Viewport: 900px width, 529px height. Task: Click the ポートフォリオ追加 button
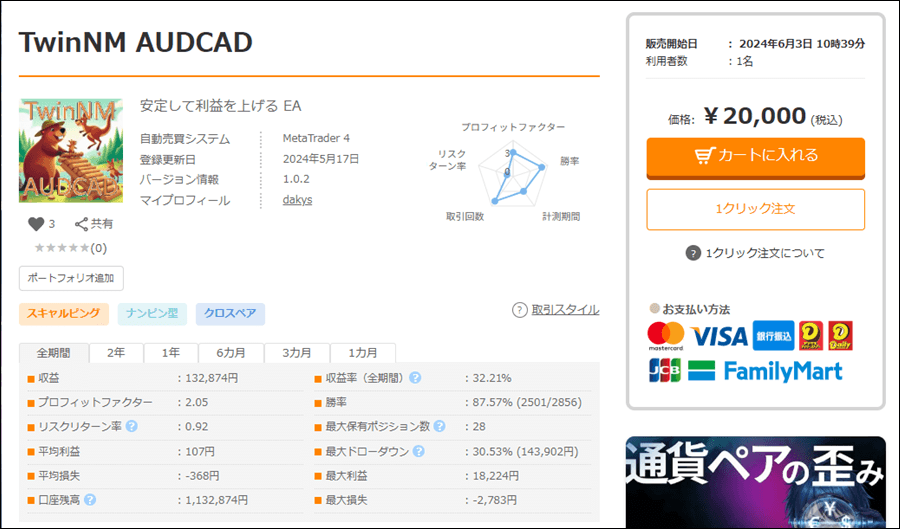[x=71, y=278]
